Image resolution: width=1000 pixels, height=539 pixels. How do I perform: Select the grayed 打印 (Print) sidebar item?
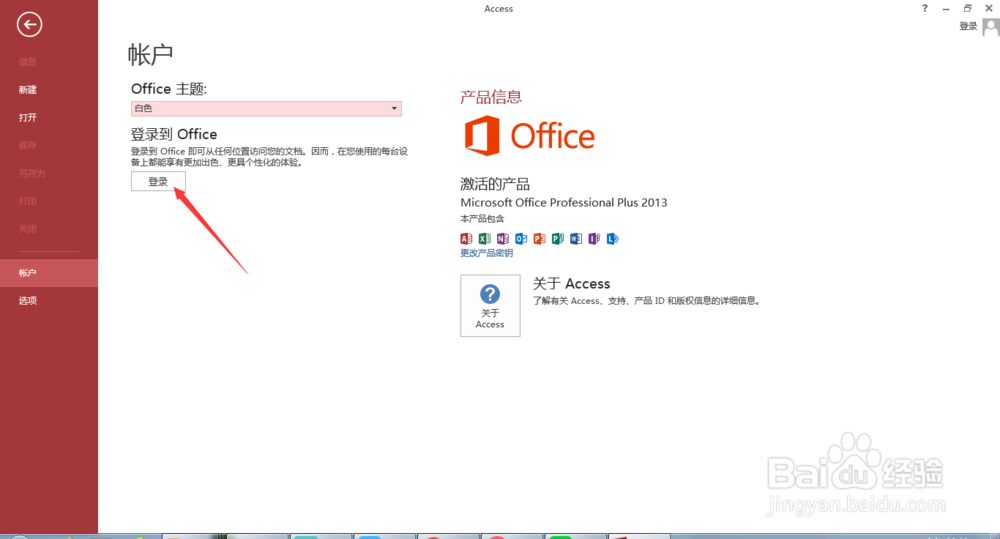(x=27, y=202)
